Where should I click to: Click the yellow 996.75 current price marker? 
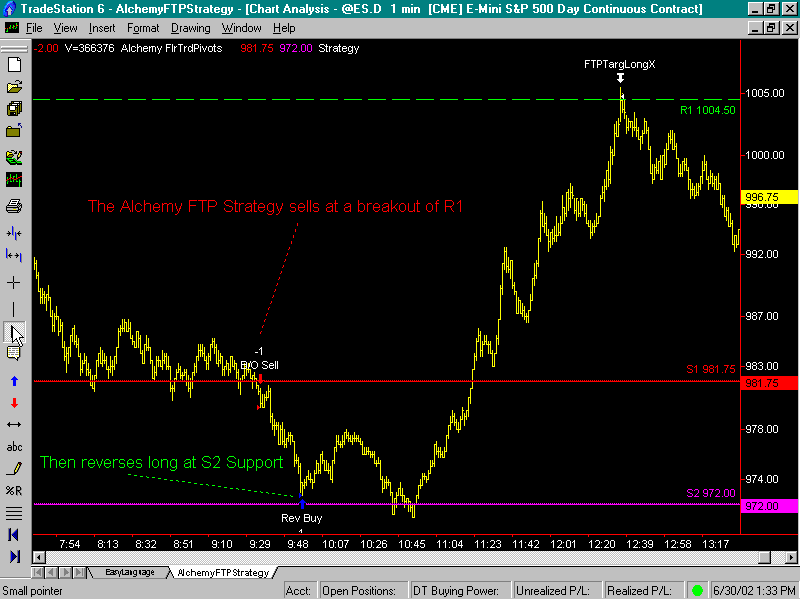coord(769,197)
